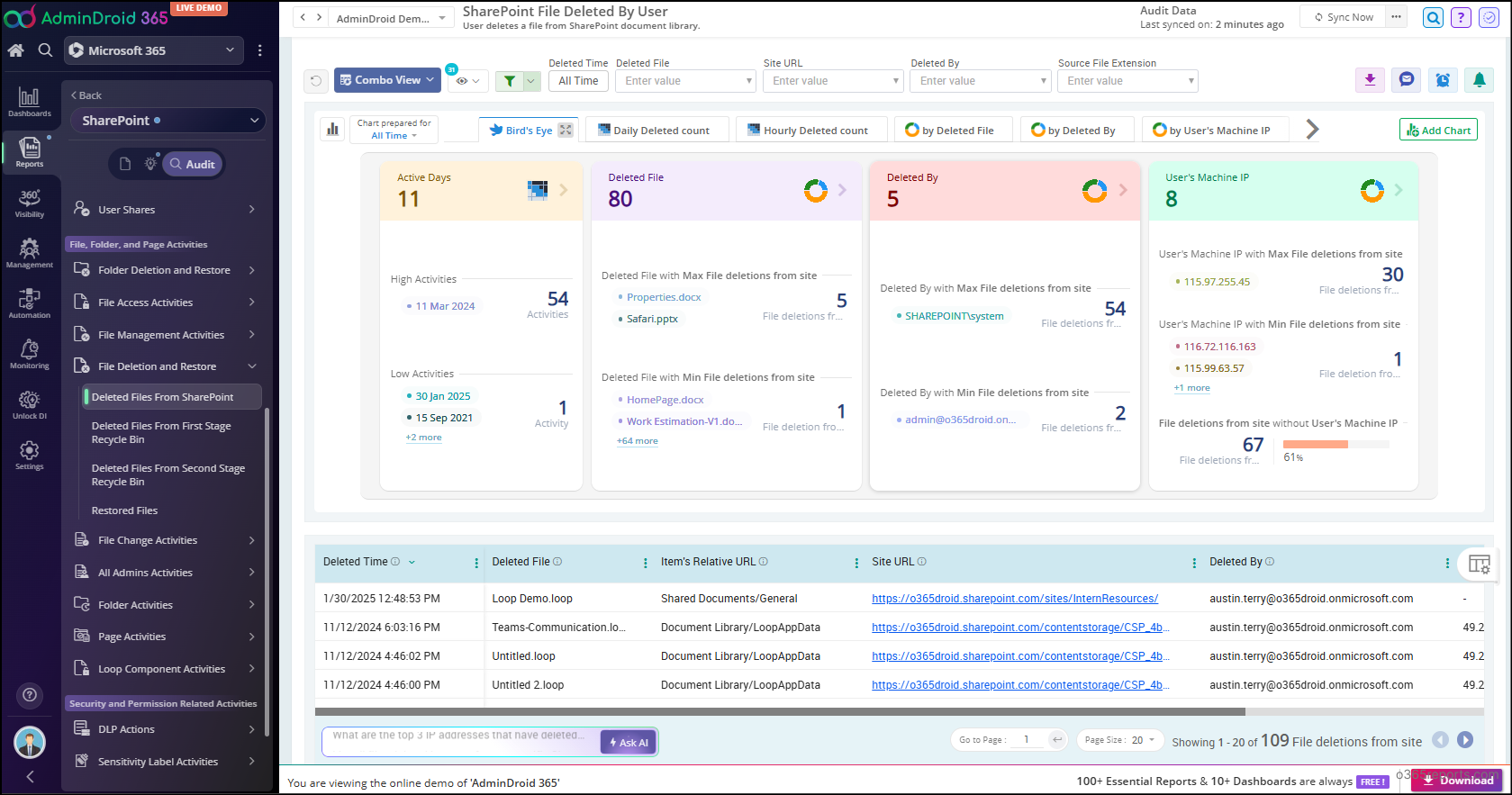Open the InternResources site URL link
This screenshot has height=795, width=1512.
(1015, 599)
